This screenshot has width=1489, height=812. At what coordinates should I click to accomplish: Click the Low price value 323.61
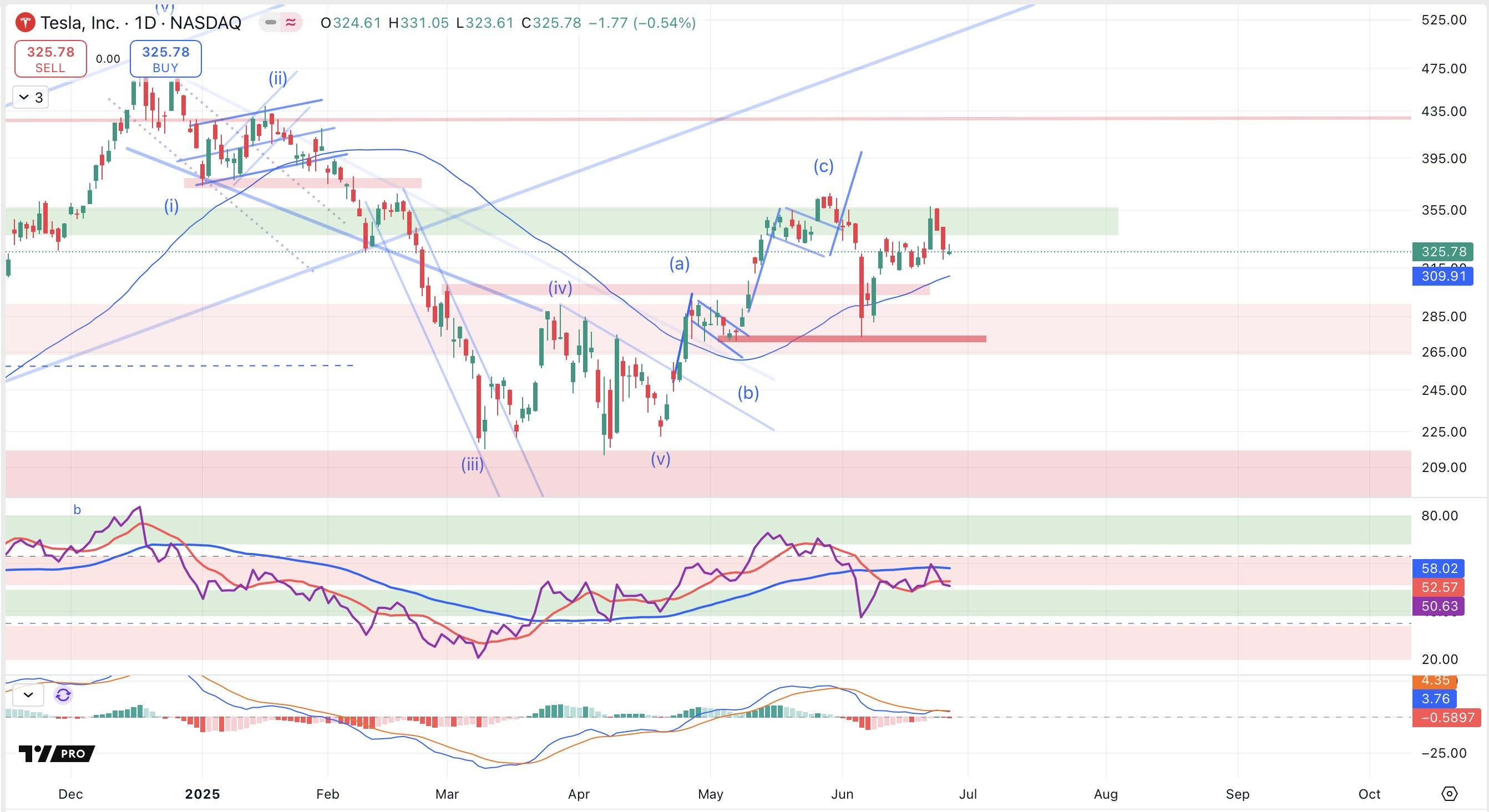pyautogui.click(x=490, y=23)
